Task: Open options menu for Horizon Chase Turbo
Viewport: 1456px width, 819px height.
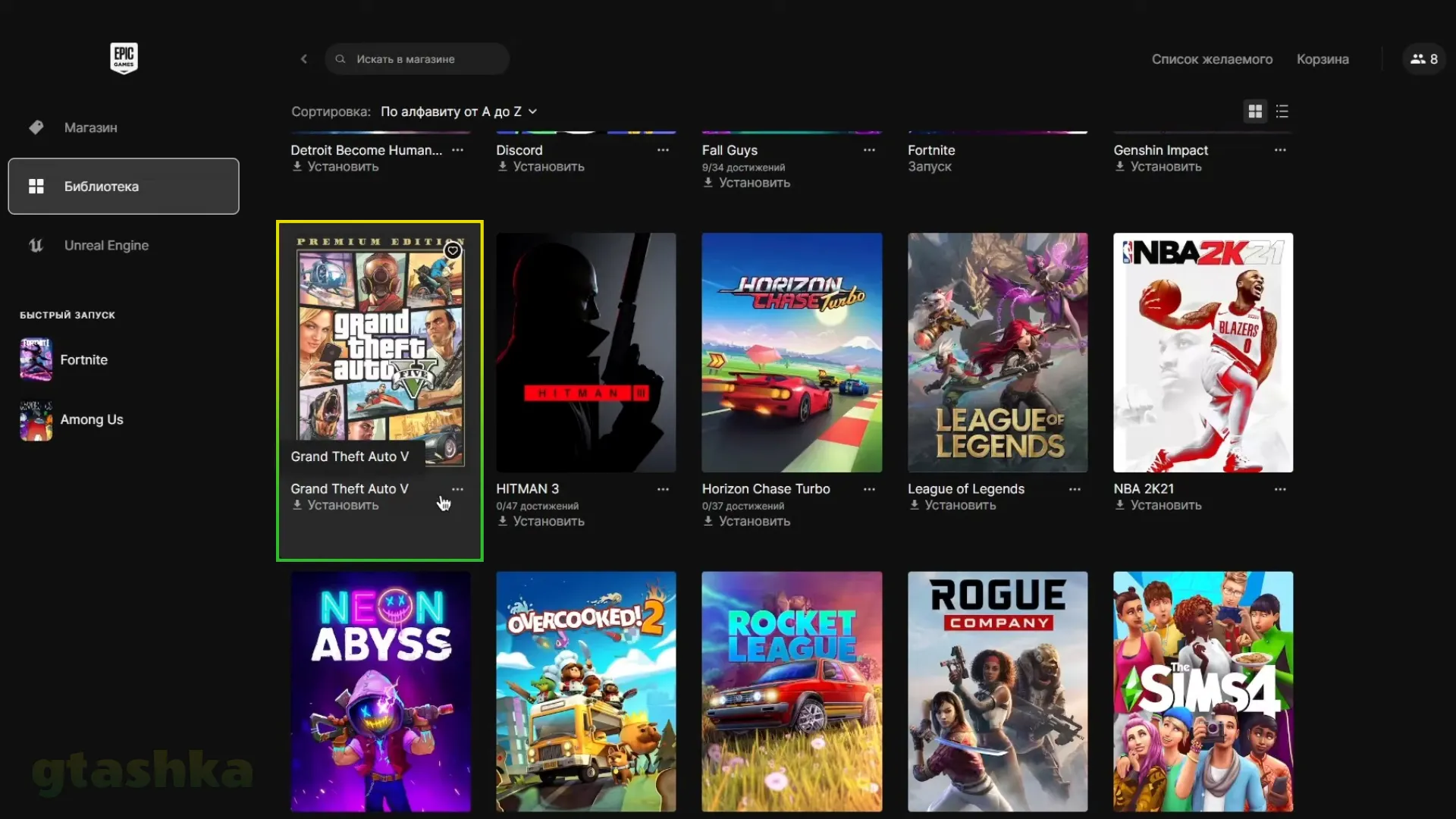Action: point(869,489)
